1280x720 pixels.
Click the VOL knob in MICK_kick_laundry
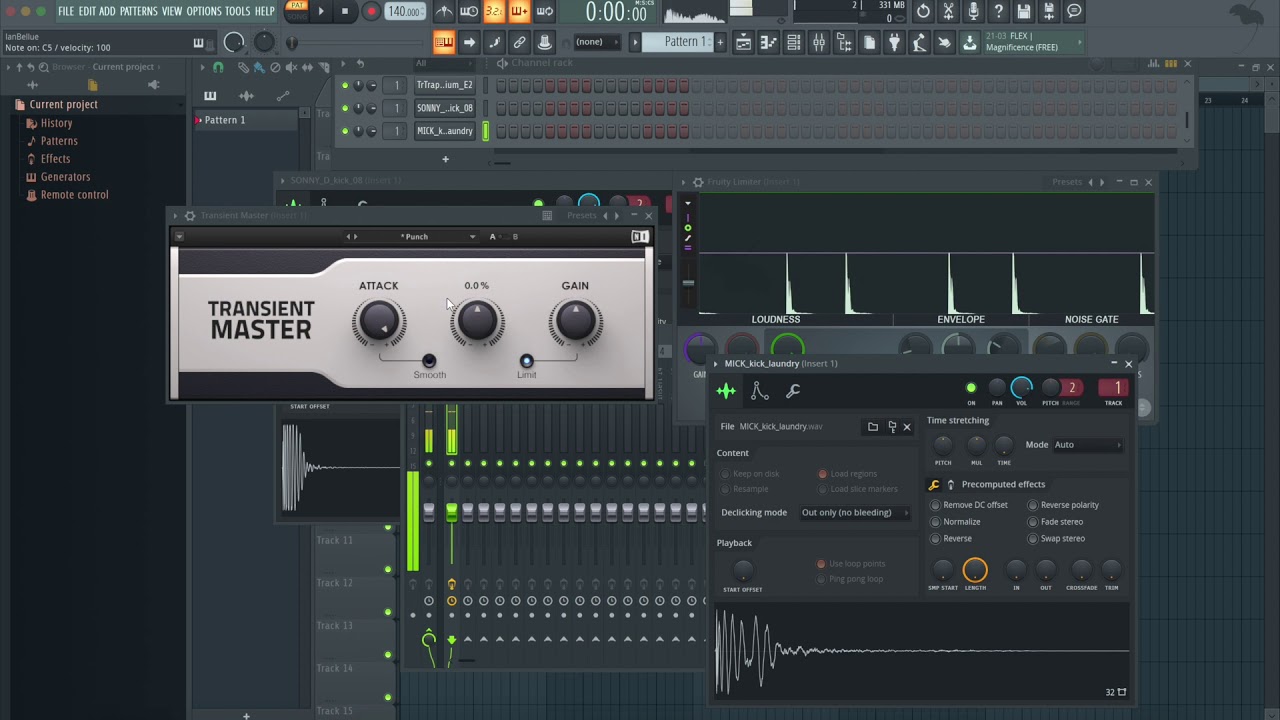click(1021, 387)
